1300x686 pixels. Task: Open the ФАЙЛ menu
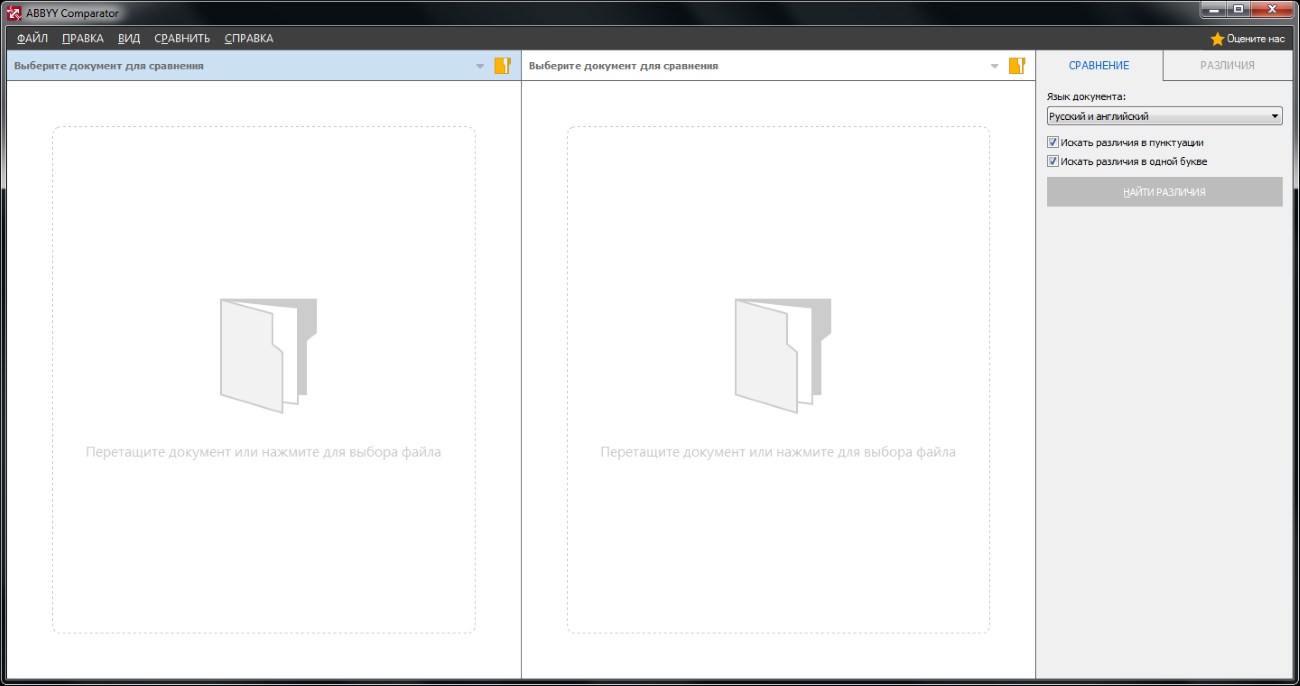32,38
